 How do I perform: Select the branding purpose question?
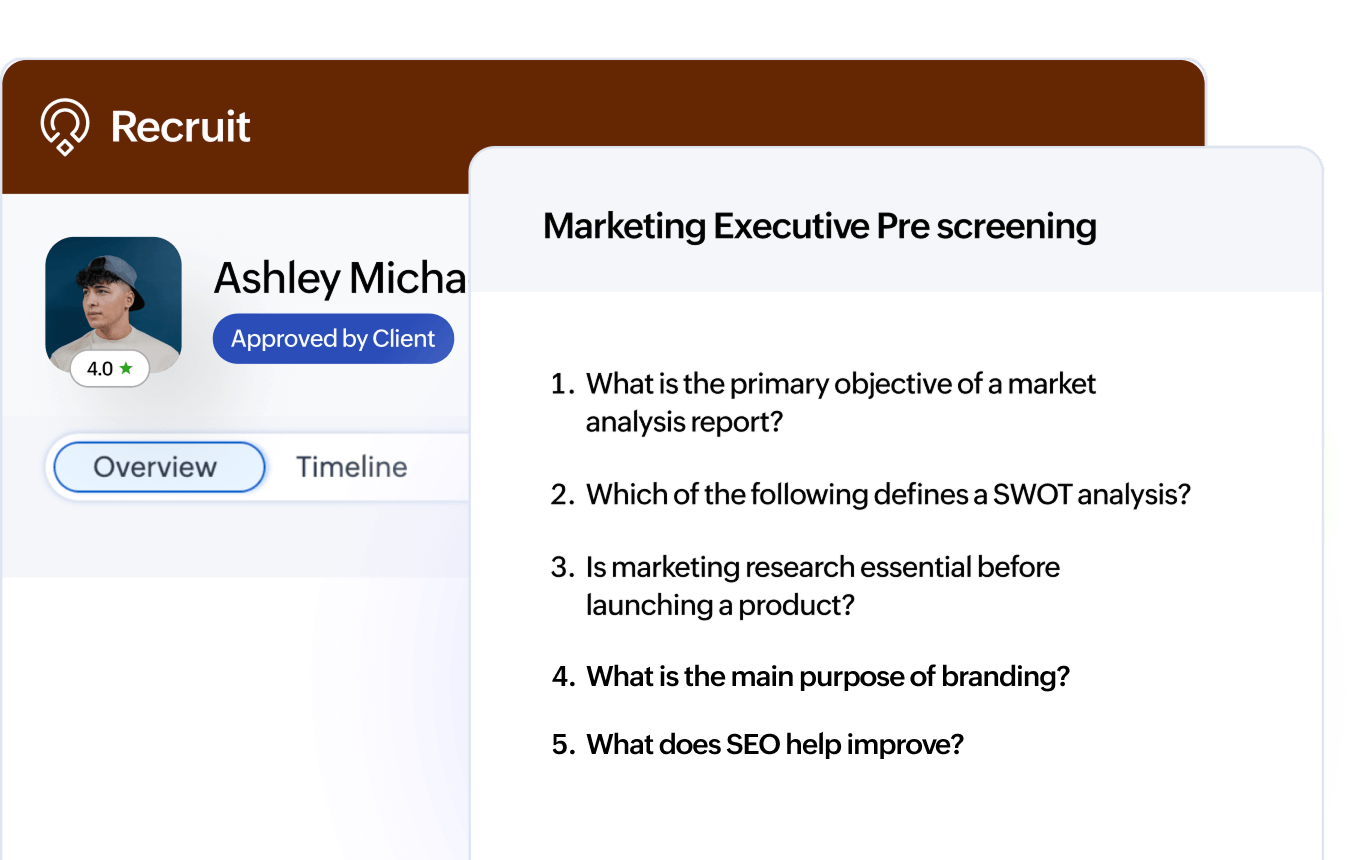tap(827, 676)
